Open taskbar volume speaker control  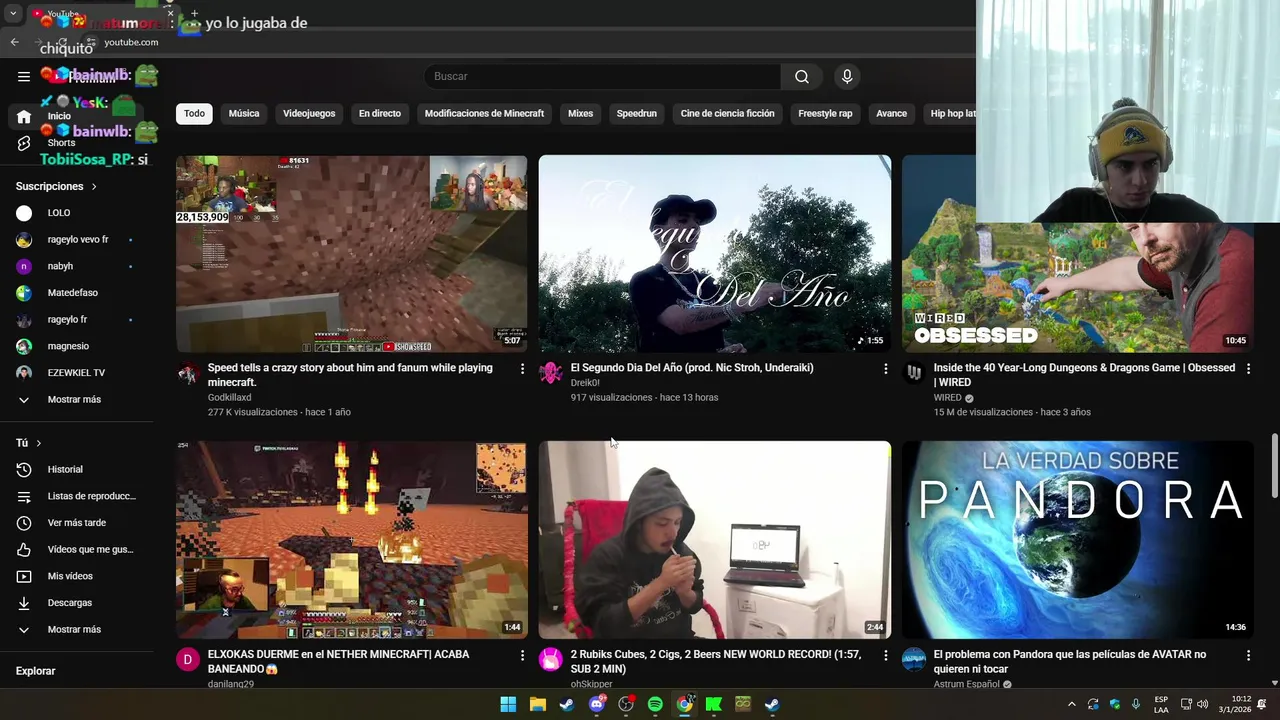click(1203, 704)
